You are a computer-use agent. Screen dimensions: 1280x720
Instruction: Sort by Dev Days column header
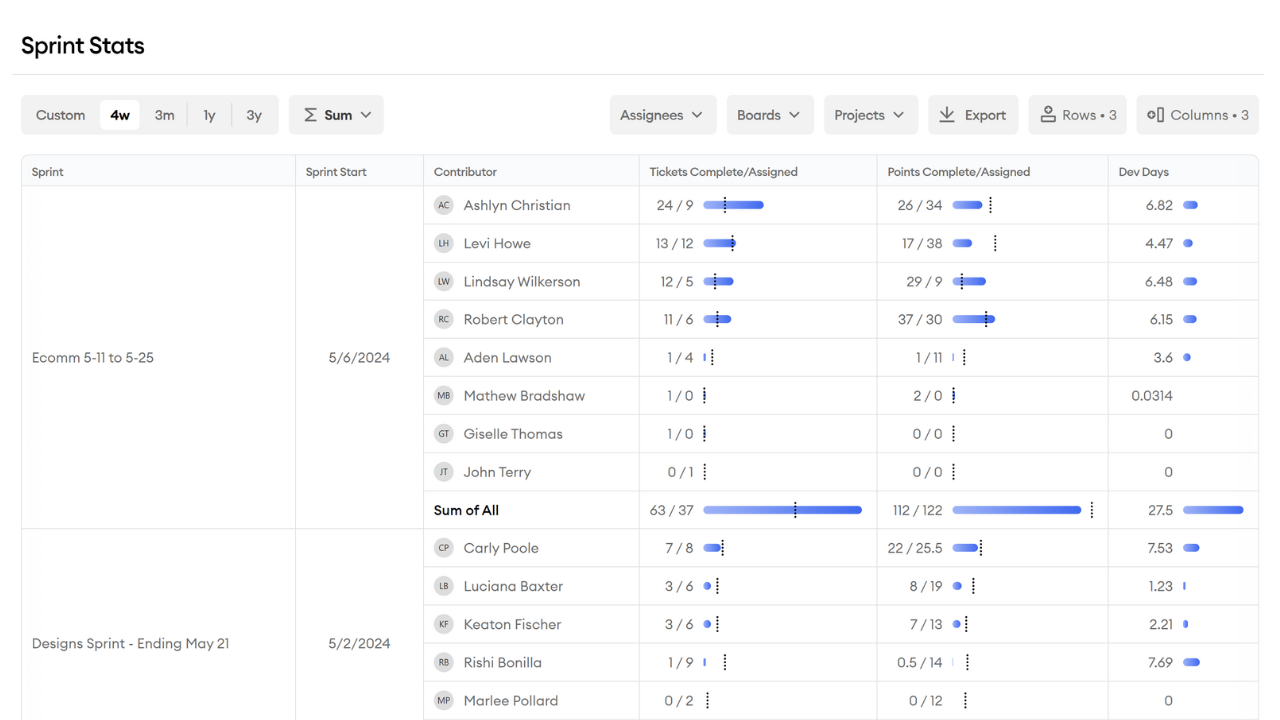click(1143, 172)
